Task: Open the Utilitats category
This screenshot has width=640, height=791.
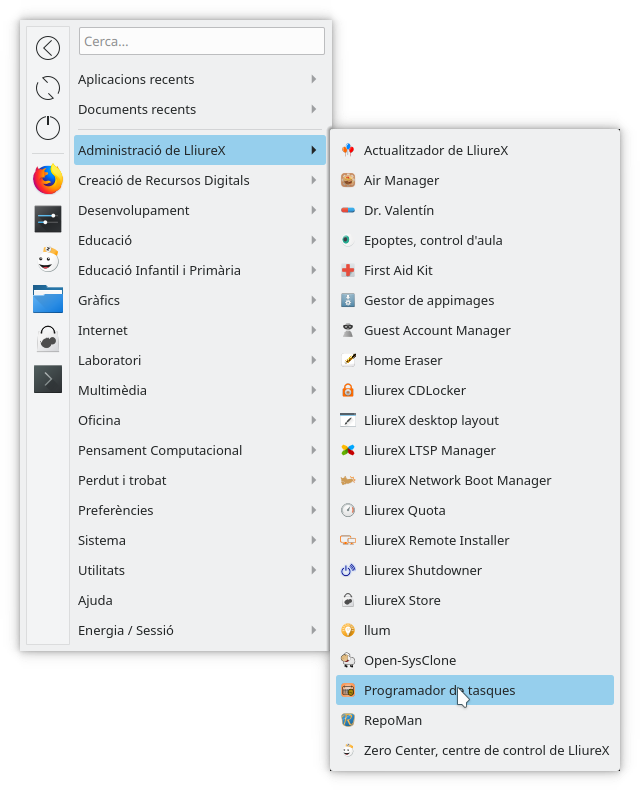Action: pyautogui.click(x=200, y=571)
